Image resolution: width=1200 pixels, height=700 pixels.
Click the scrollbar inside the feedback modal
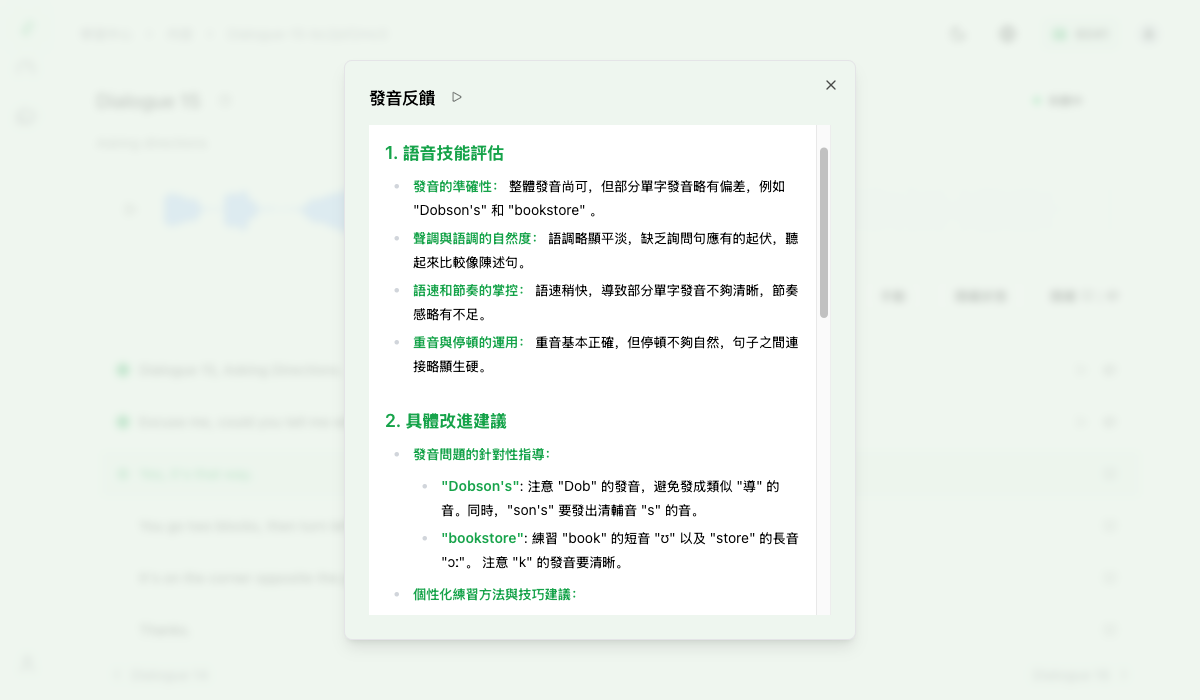pos(824,230)
